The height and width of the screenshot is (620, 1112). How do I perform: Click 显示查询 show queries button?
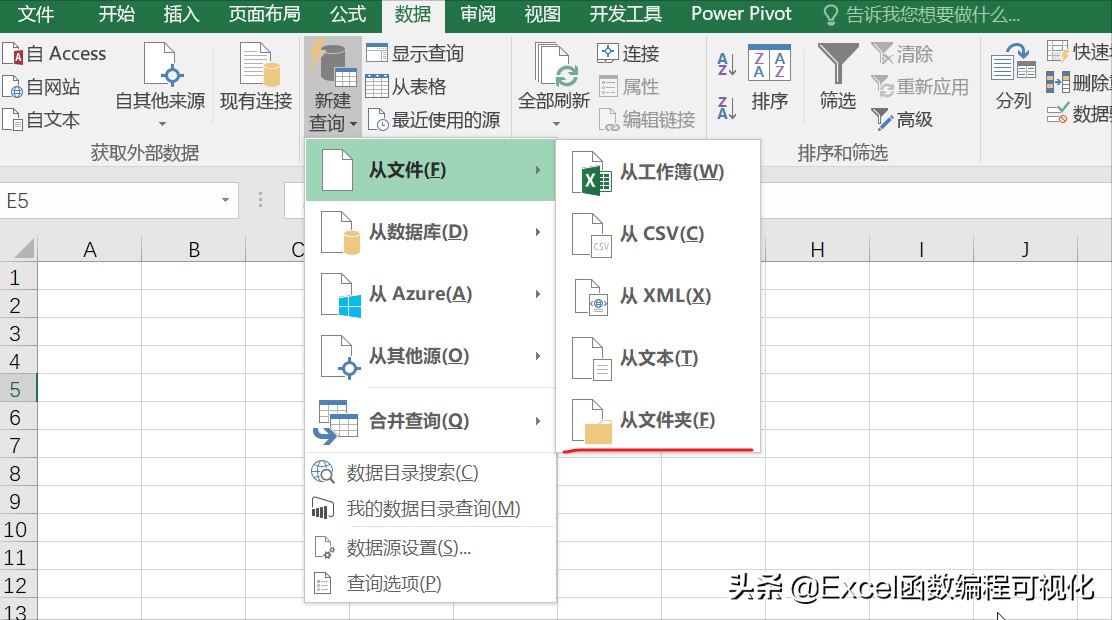click(x=416, y=54)
